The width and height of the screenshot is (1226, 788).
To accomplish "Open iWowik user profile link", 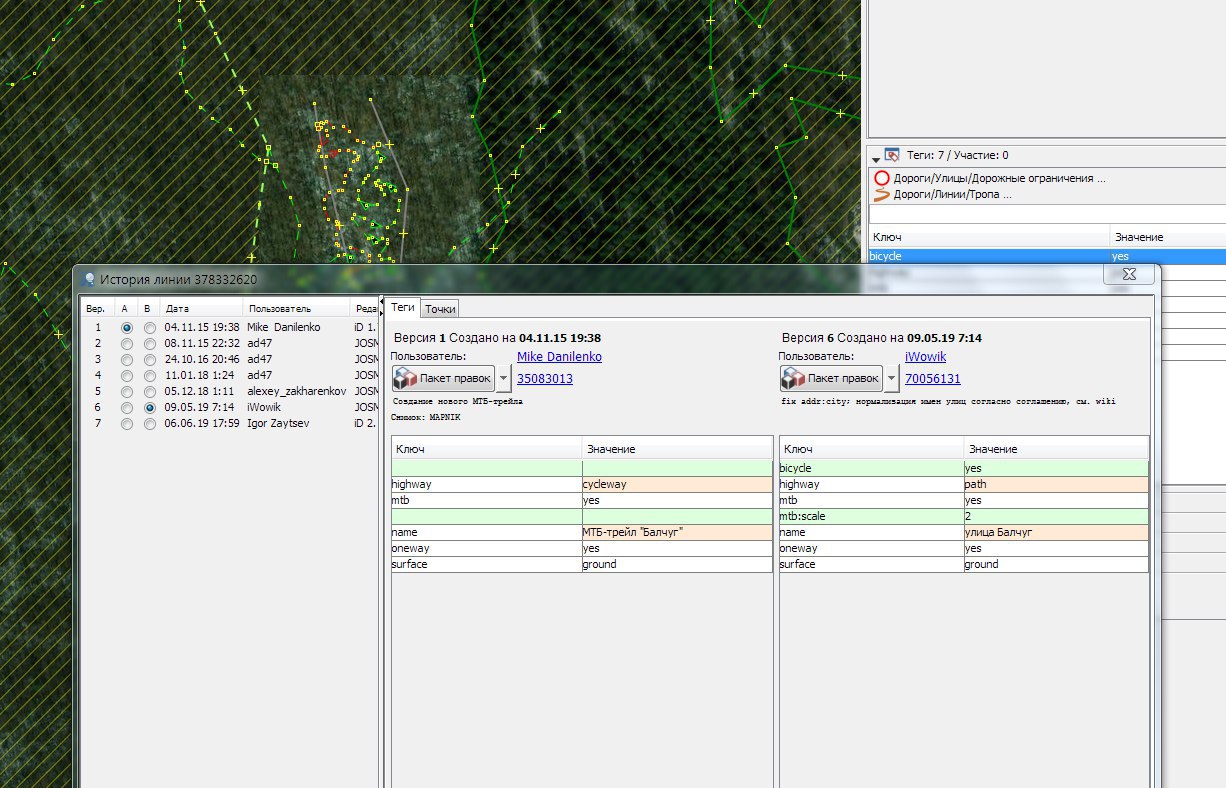I will pyautogui.click(x=925, y=357).
